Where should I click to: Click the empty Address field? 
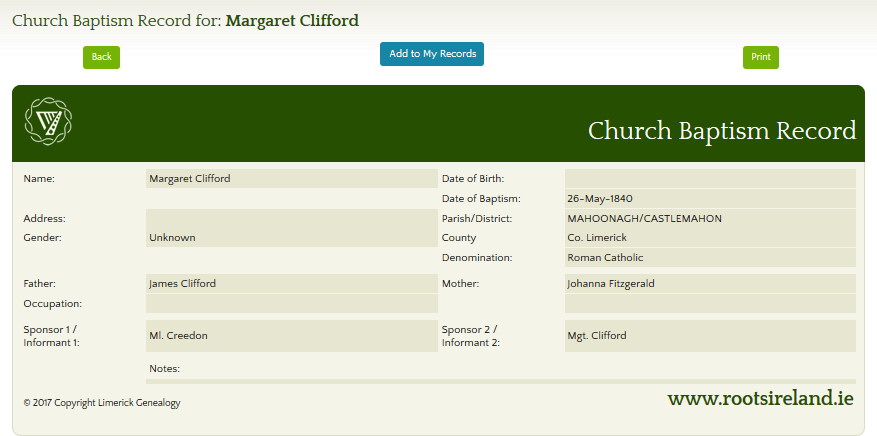pos(291,218)
